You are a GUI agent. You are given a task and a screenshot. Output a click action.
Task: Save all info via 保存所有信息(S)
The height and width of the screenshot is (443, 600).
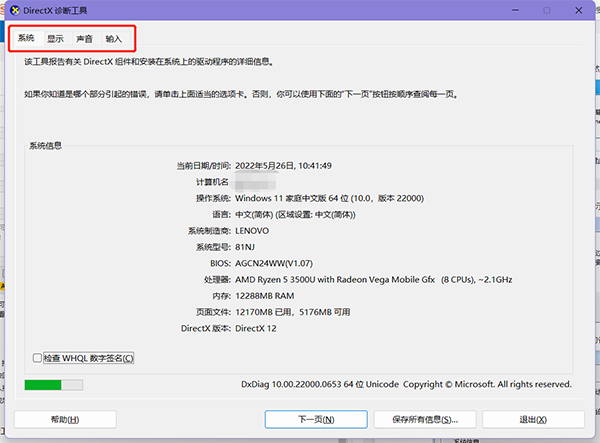[x=425, y=420]
